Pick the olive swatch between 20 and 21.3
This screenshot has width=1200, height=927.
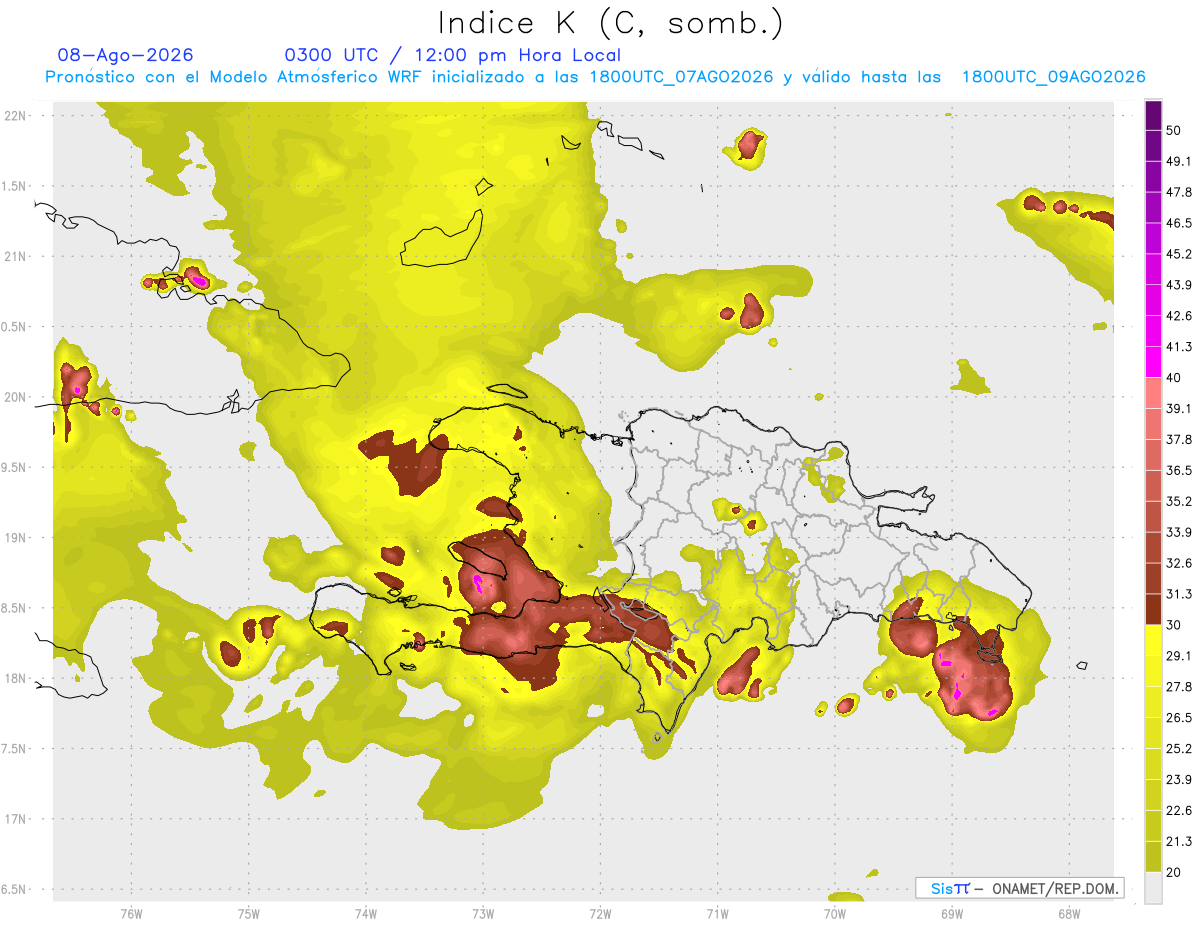click(1153, 857)
